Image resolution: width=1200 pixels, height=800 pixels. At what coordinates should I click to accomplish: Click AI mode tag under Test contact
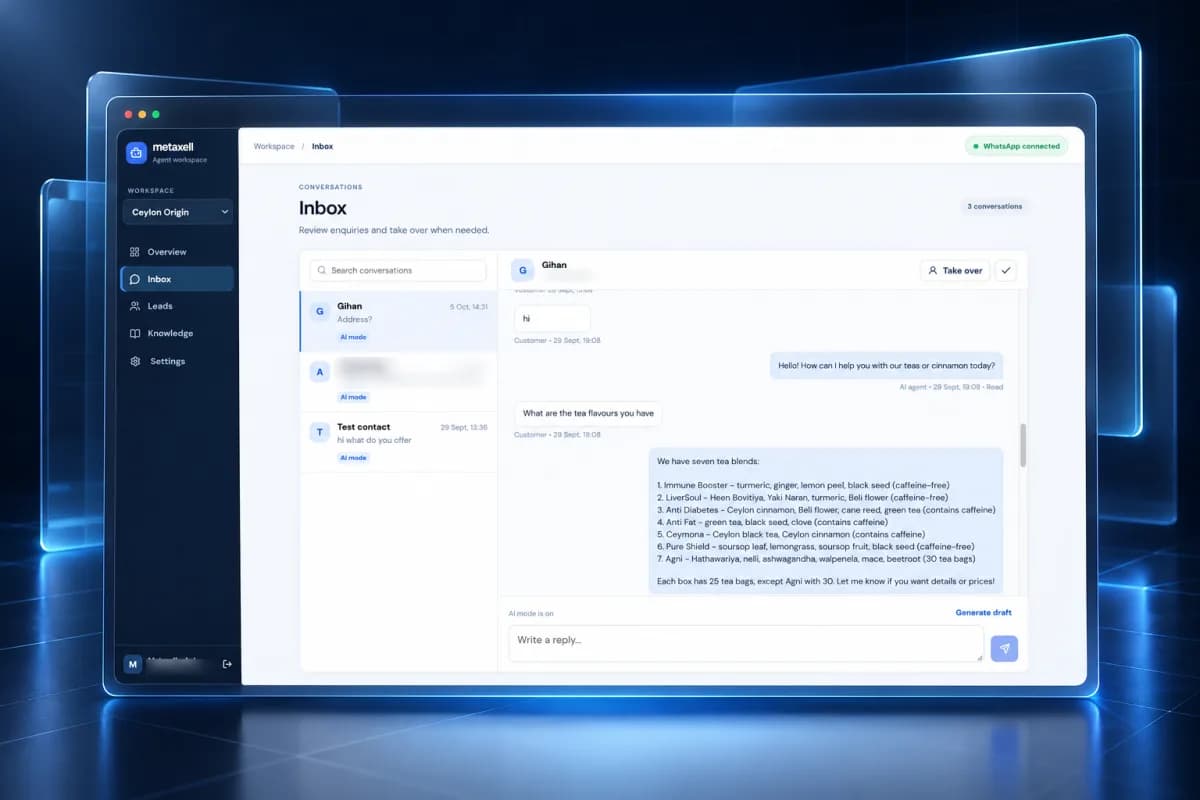coord(353,457)
